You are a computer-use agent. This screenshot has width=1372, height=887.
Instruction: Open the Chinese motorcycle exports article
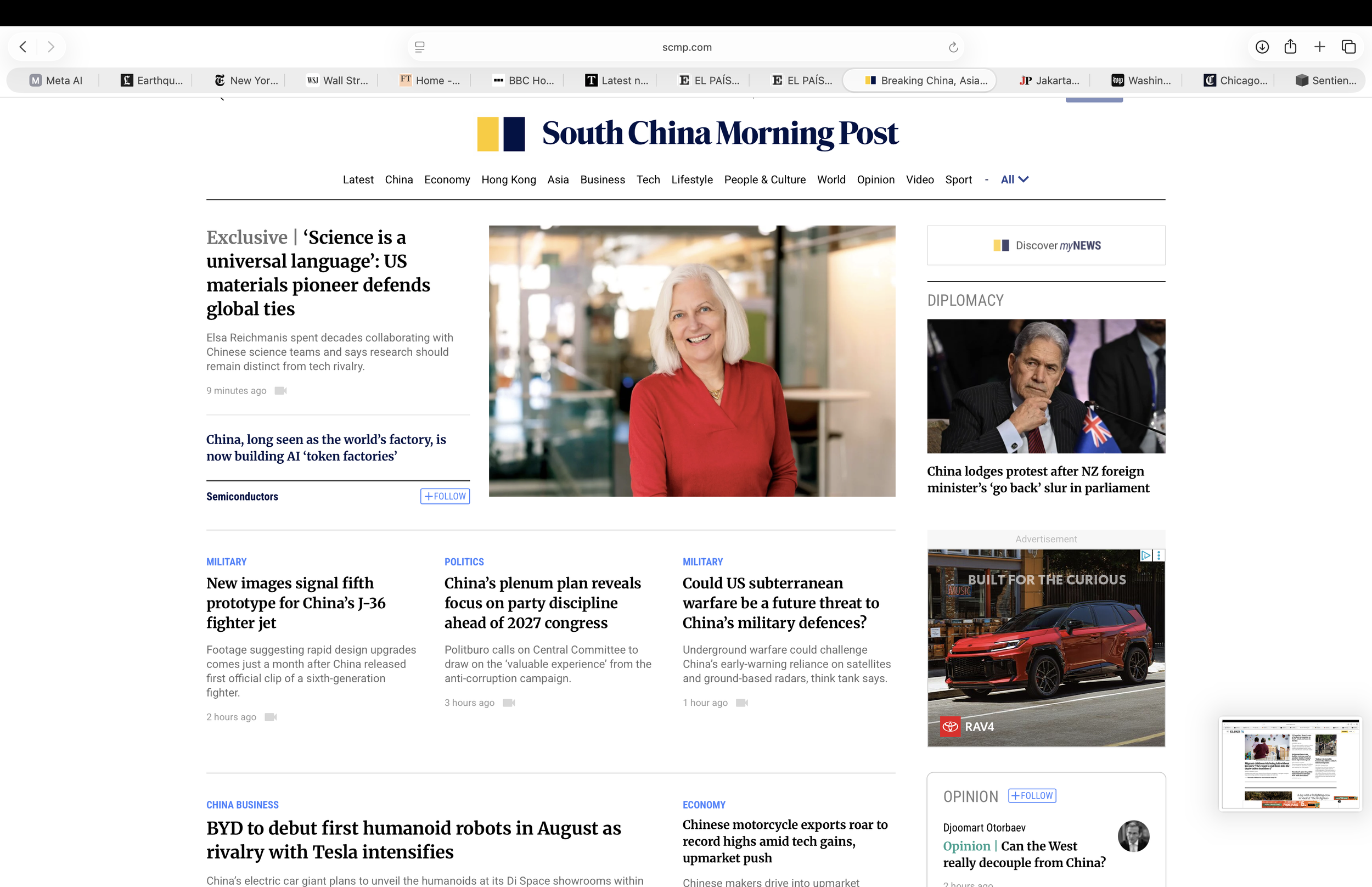(x=785, y=841)
